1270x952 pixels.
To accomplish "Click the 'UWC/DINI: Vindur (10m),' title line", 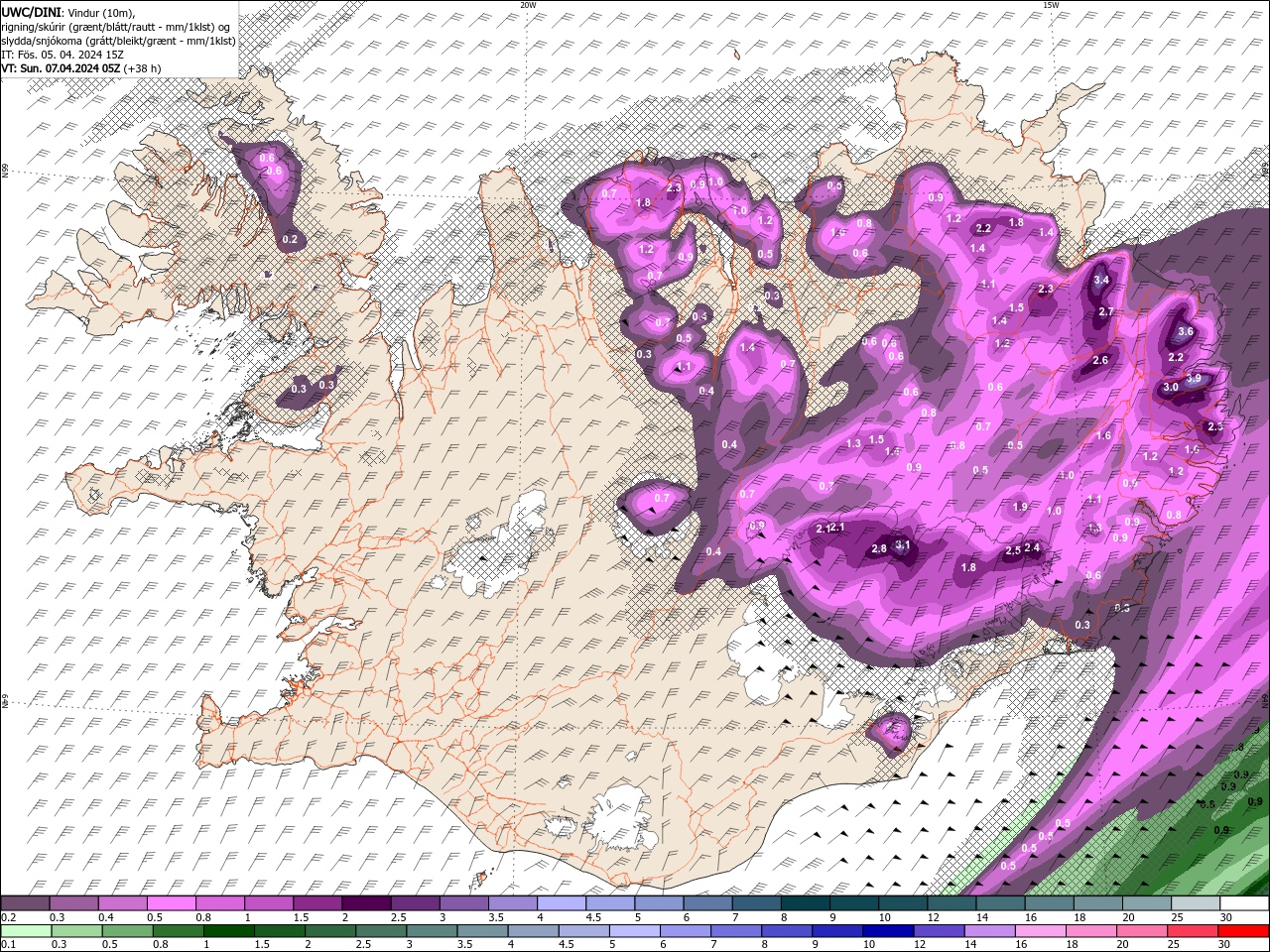I will click(x=68, y=11).
